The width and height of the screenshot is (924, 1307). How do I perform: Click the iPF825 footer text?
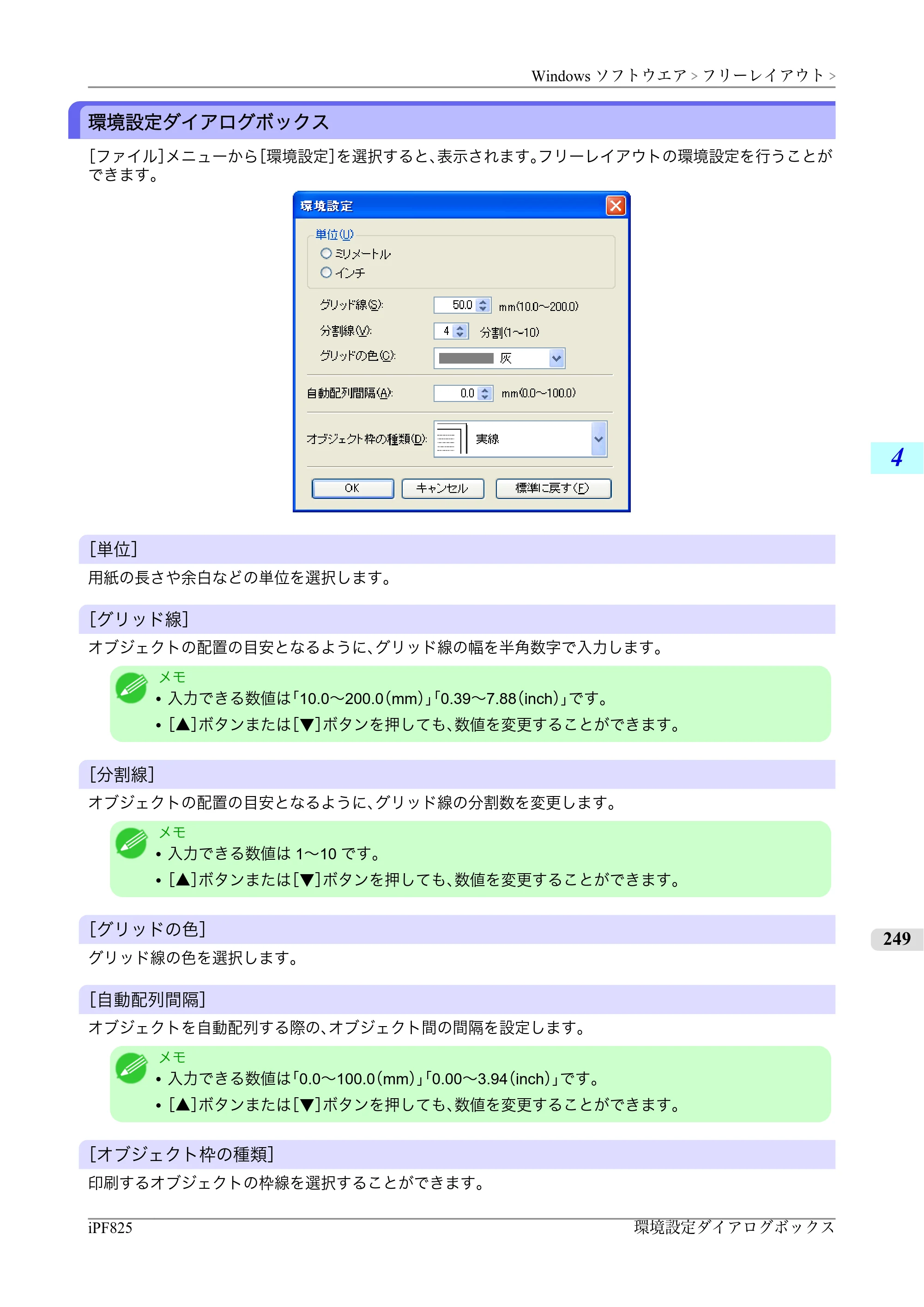[x=110, y=1228]
